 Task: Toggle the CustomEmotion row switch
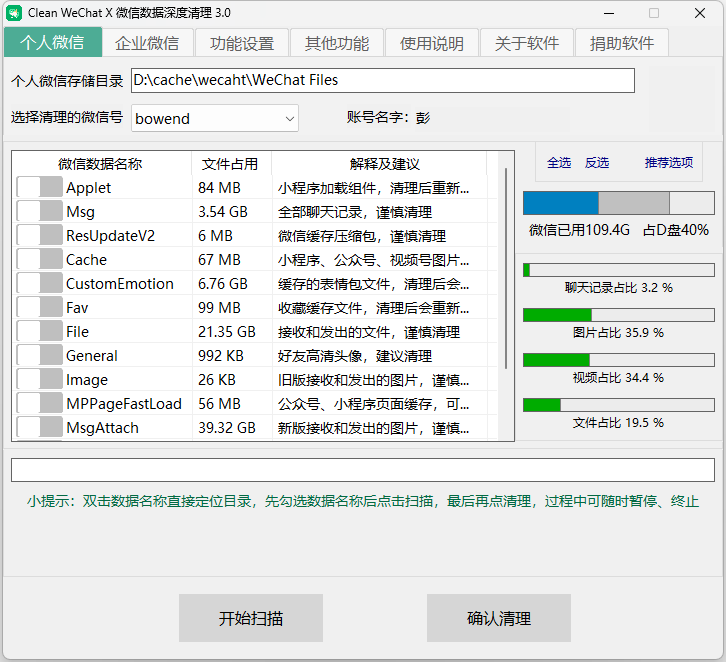pos(39,284)
